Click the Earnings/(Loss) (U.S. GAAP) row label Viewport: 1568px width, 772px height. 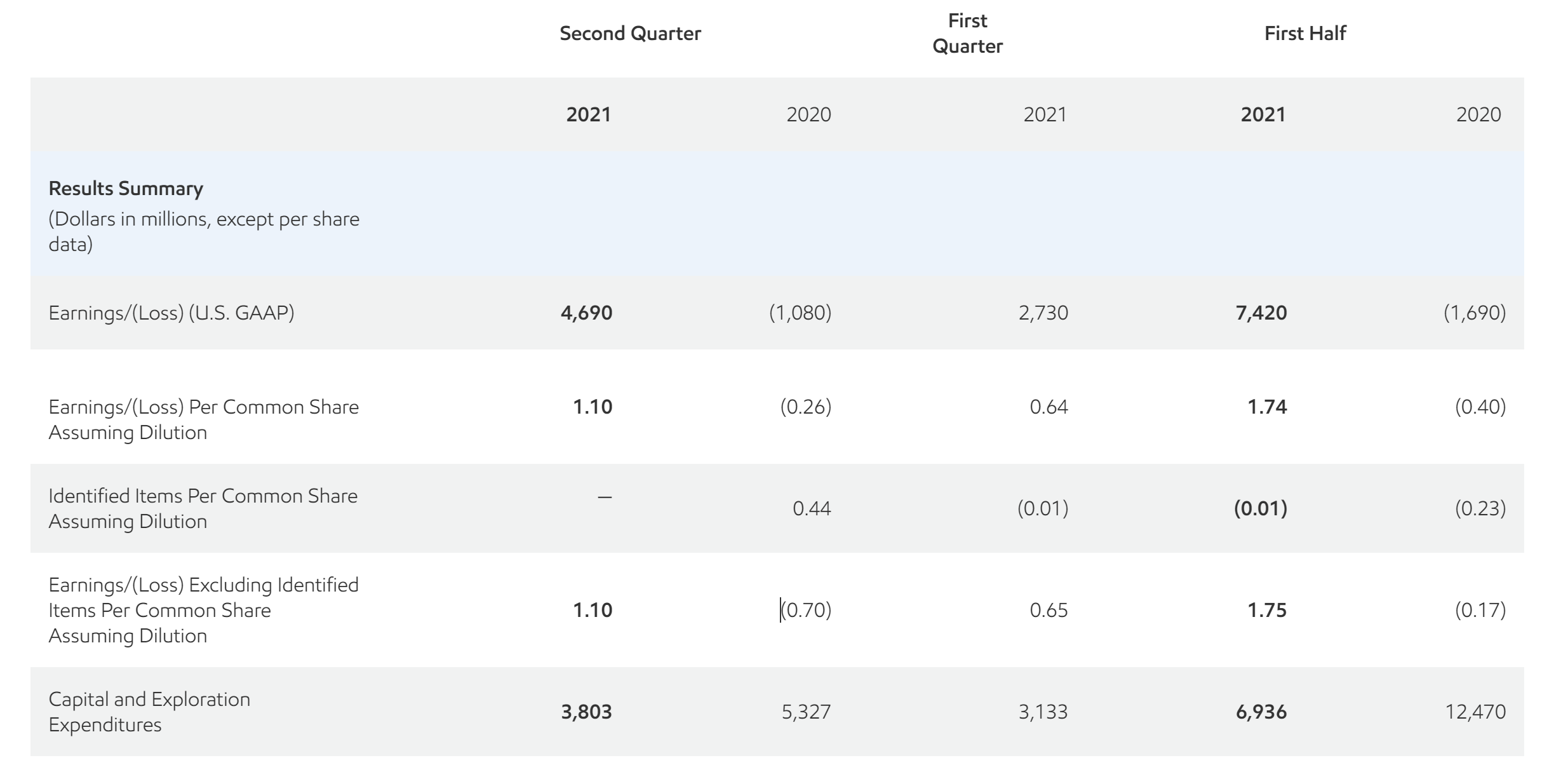tap(171, 313)
